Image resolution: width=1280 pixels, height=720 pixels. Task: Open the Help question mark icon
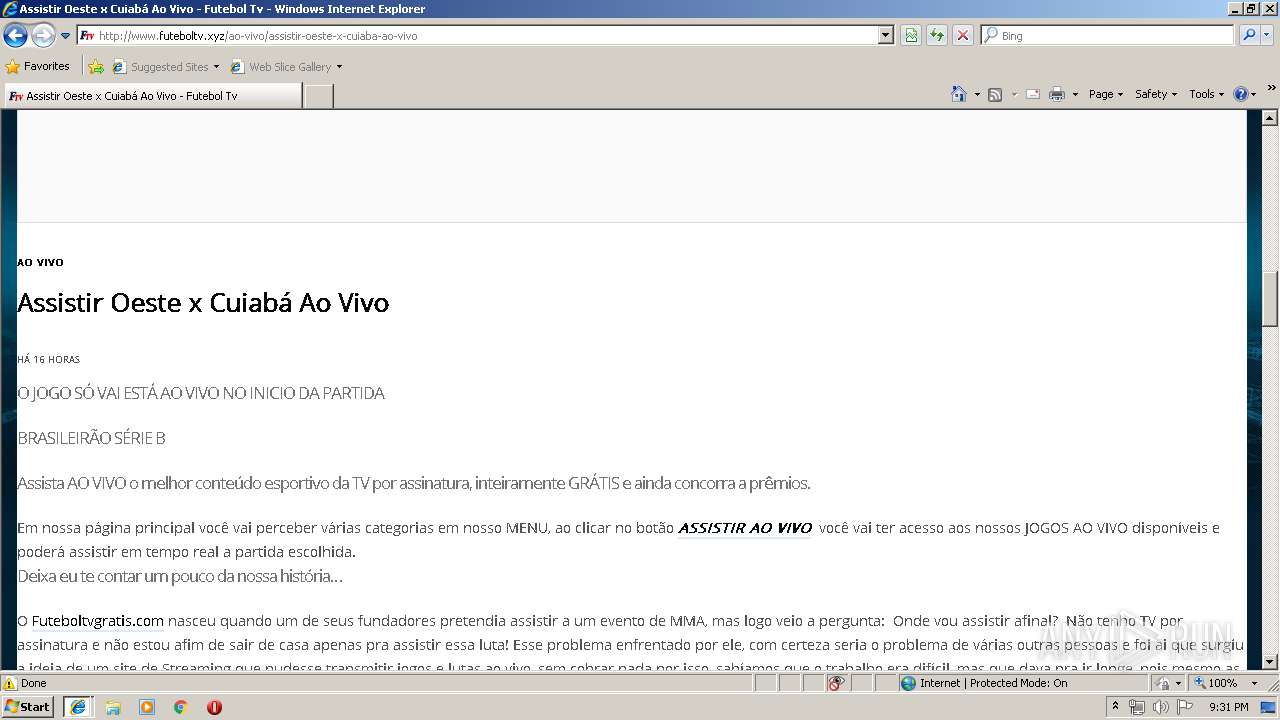coord(1241,94)
